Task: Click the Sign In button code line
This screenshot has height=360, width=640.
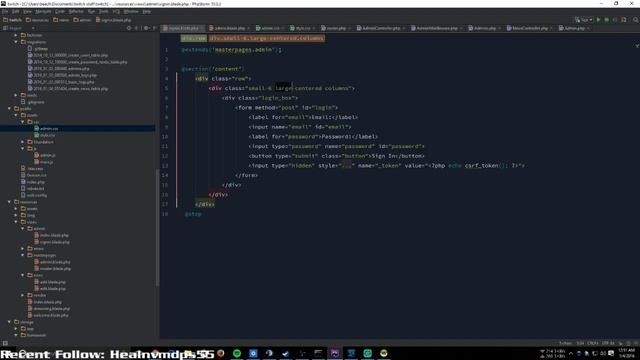Action: point(336,156)
